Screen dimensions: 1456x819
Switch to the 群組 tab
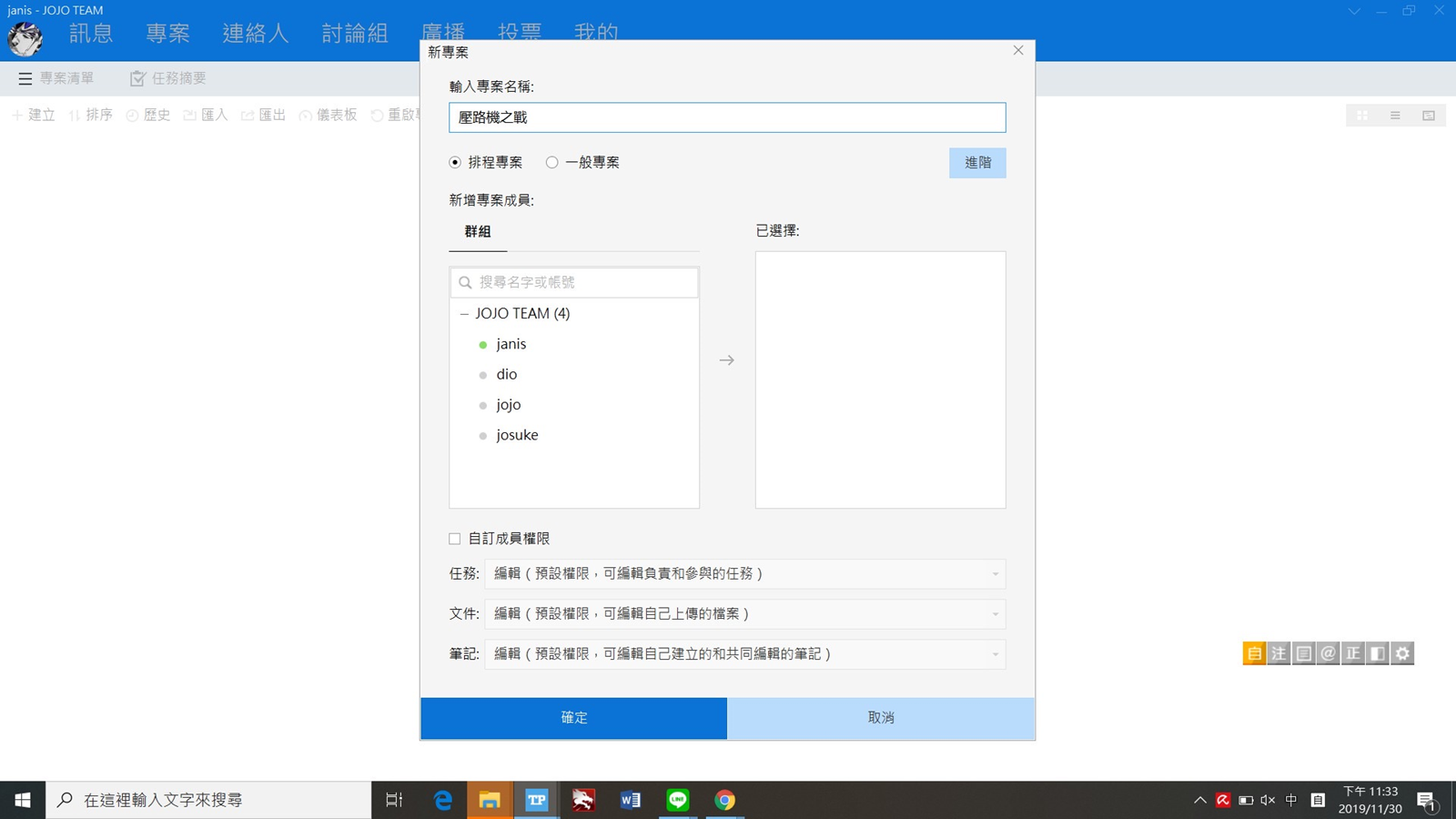478,232
